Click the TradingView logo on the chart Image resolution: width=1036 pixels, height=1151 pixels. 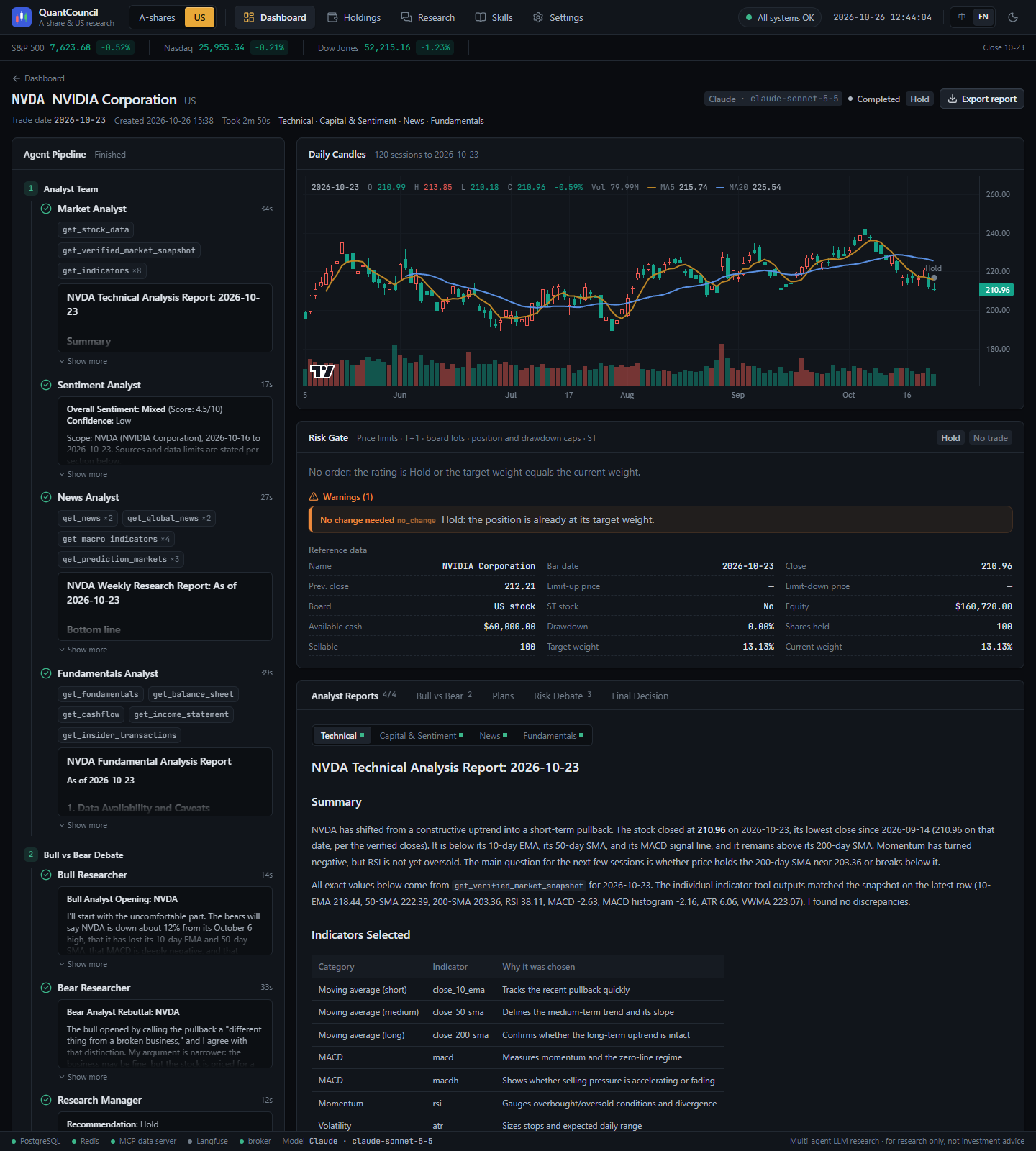[x=322, y=371]
